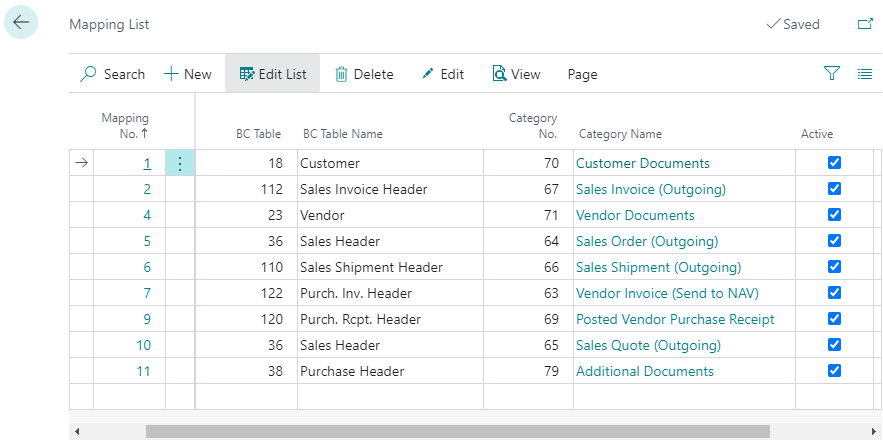Open Category Name column header menu

pos(620,134)
